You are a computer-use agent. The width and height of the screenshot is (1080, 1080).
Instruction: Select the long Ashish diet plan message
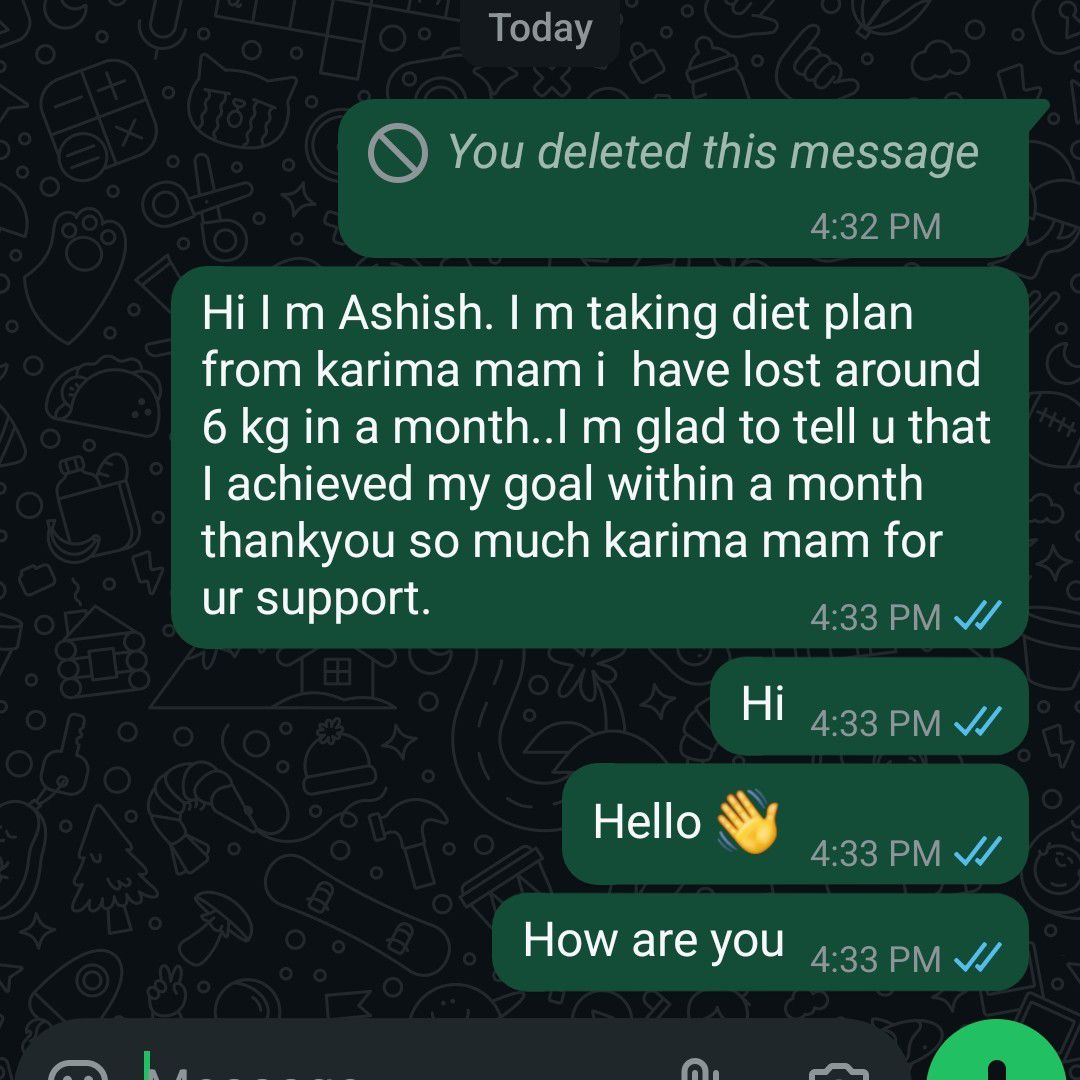pyautogui.click(x=599, y=457)
